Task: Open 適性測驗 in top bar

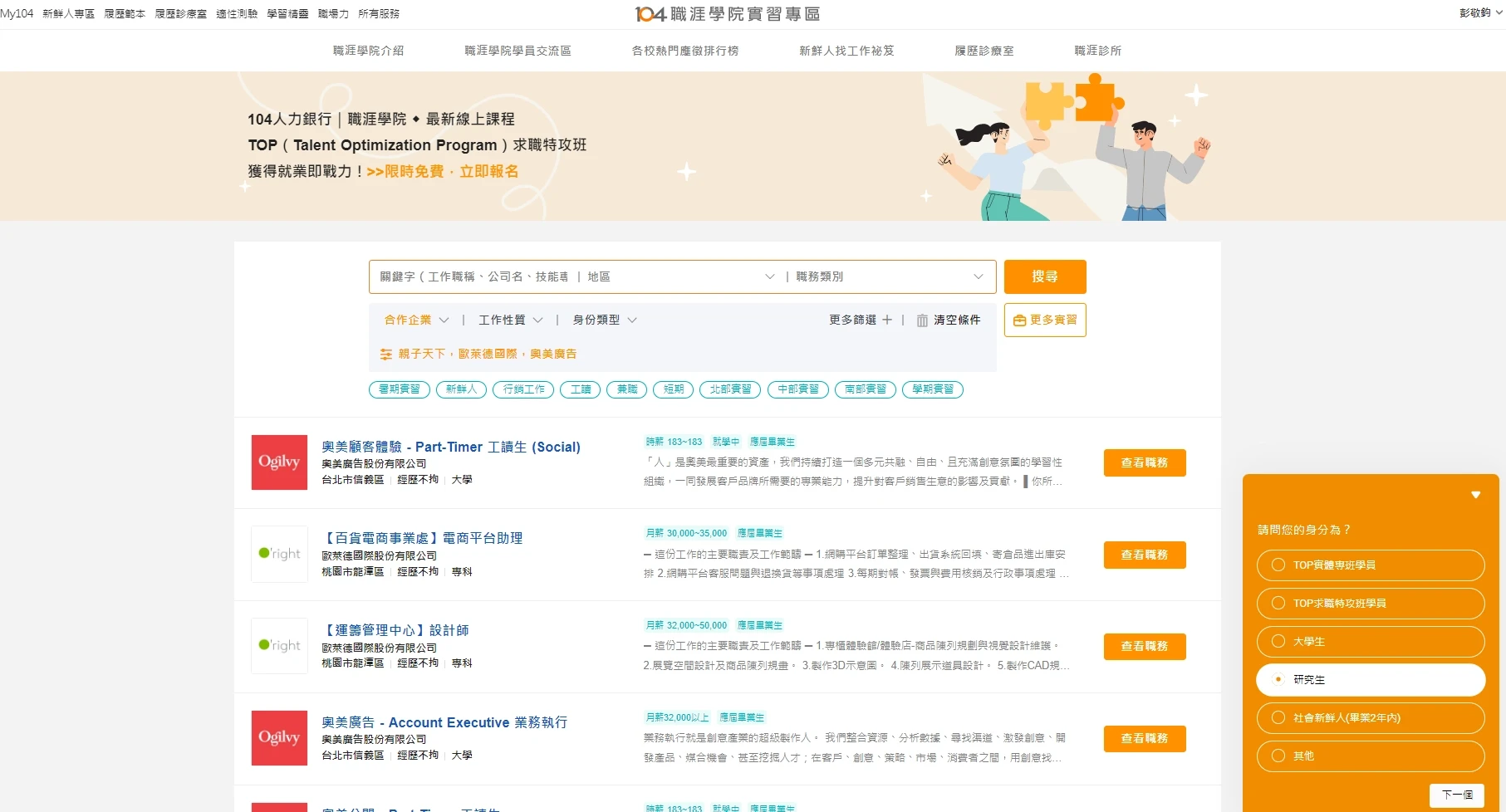Action: pyautogui.click(x=237, y=14)
